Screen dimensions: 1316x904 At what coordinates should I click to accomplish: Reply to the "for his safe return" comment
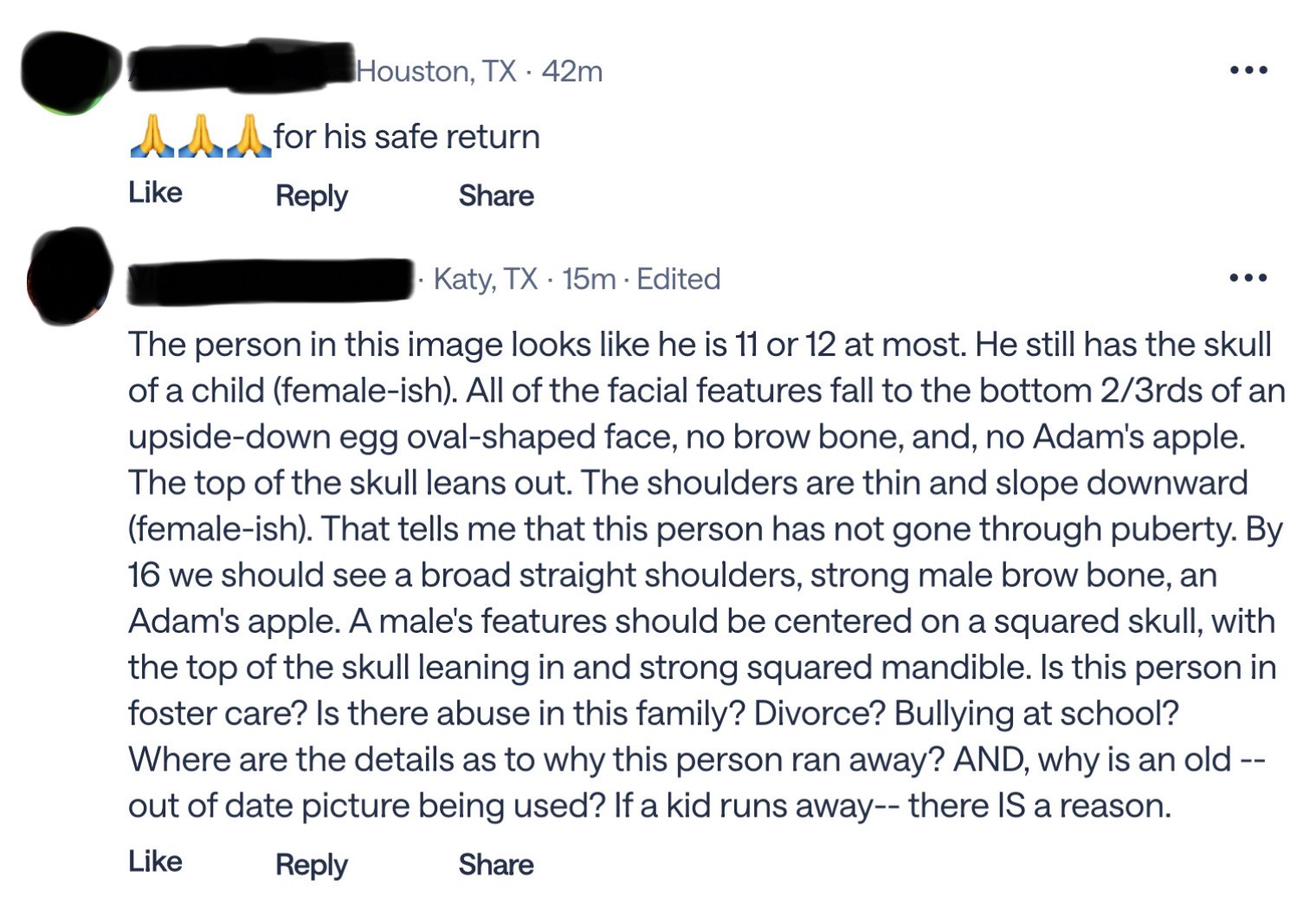312,196
